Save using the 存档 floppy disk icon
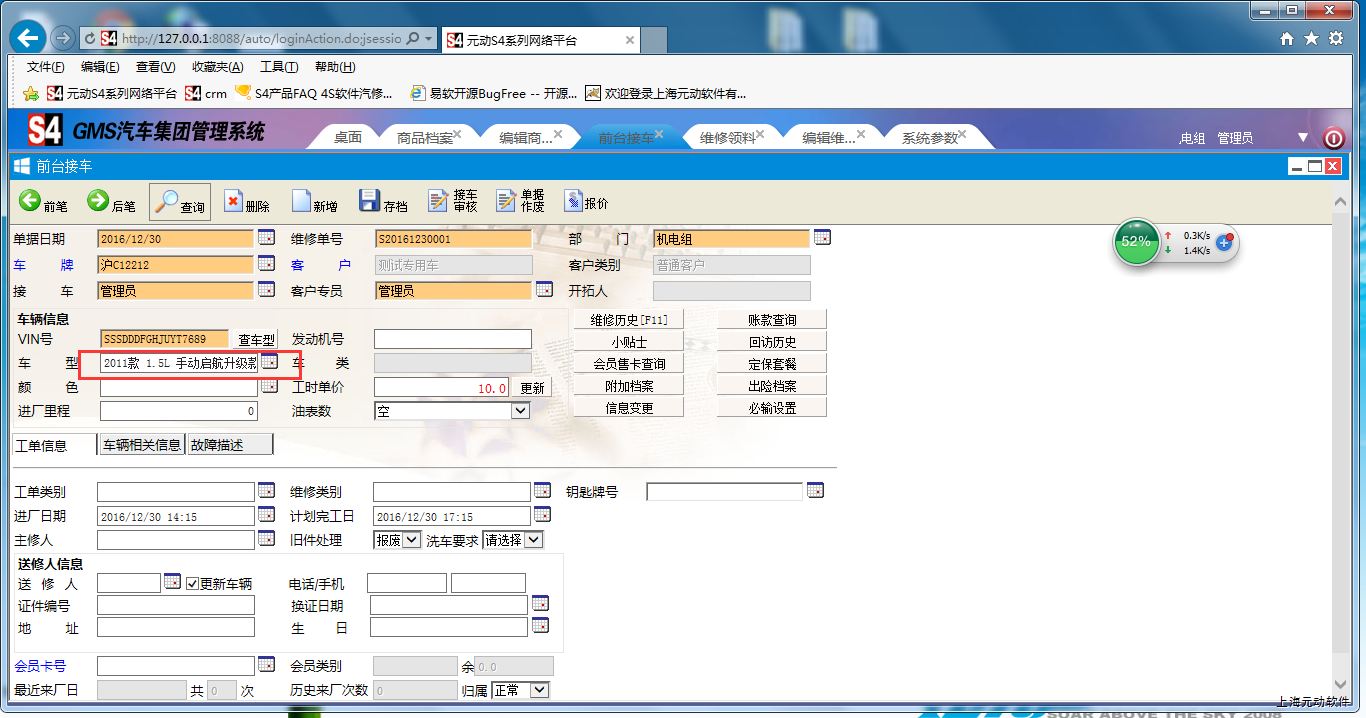This screenshot has height=718, width=1366. [x=370, y=202]
